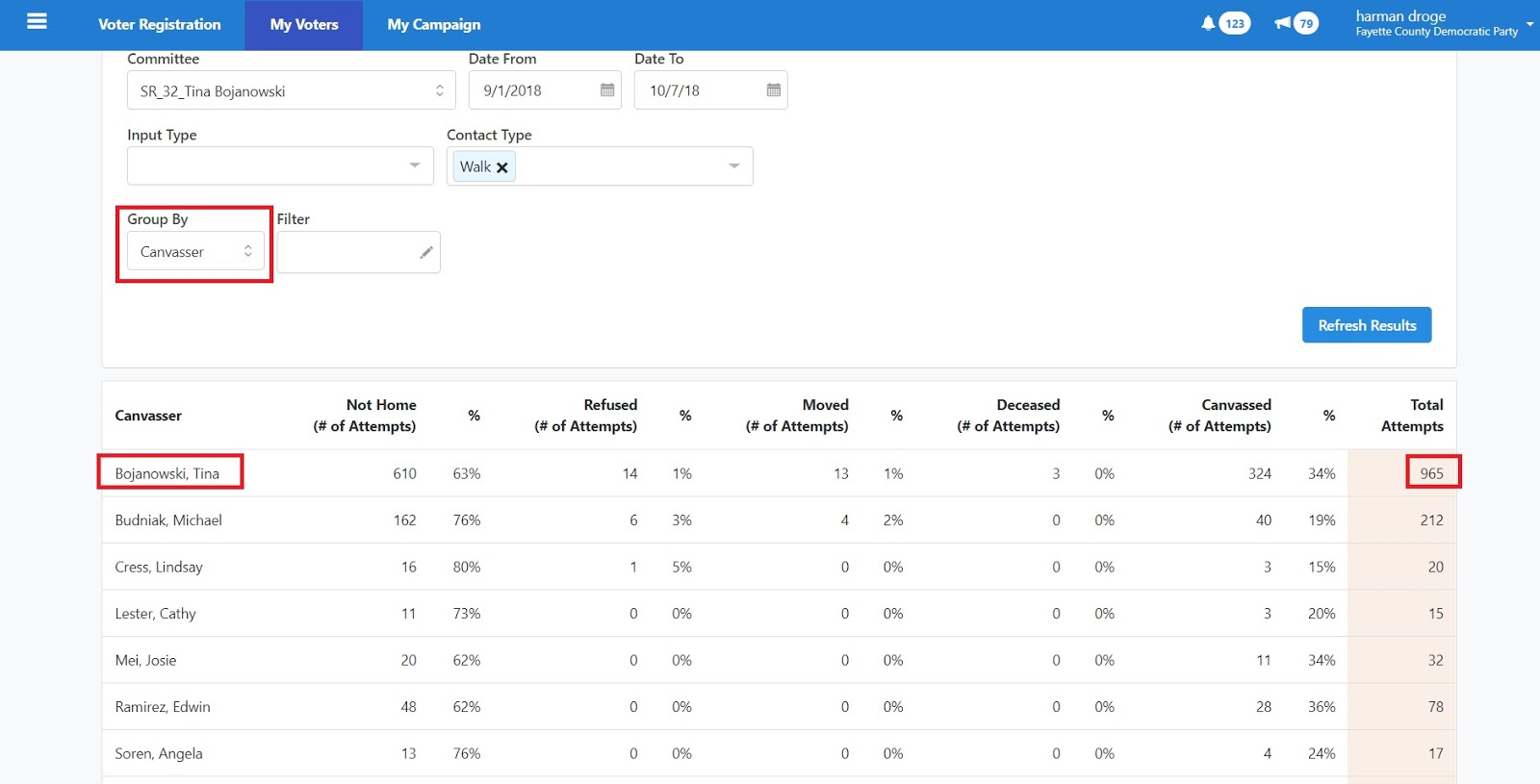Click total attempts value 965
Image resolution: width=1540 pixels, height=784 pixels.
point(1431,473)
